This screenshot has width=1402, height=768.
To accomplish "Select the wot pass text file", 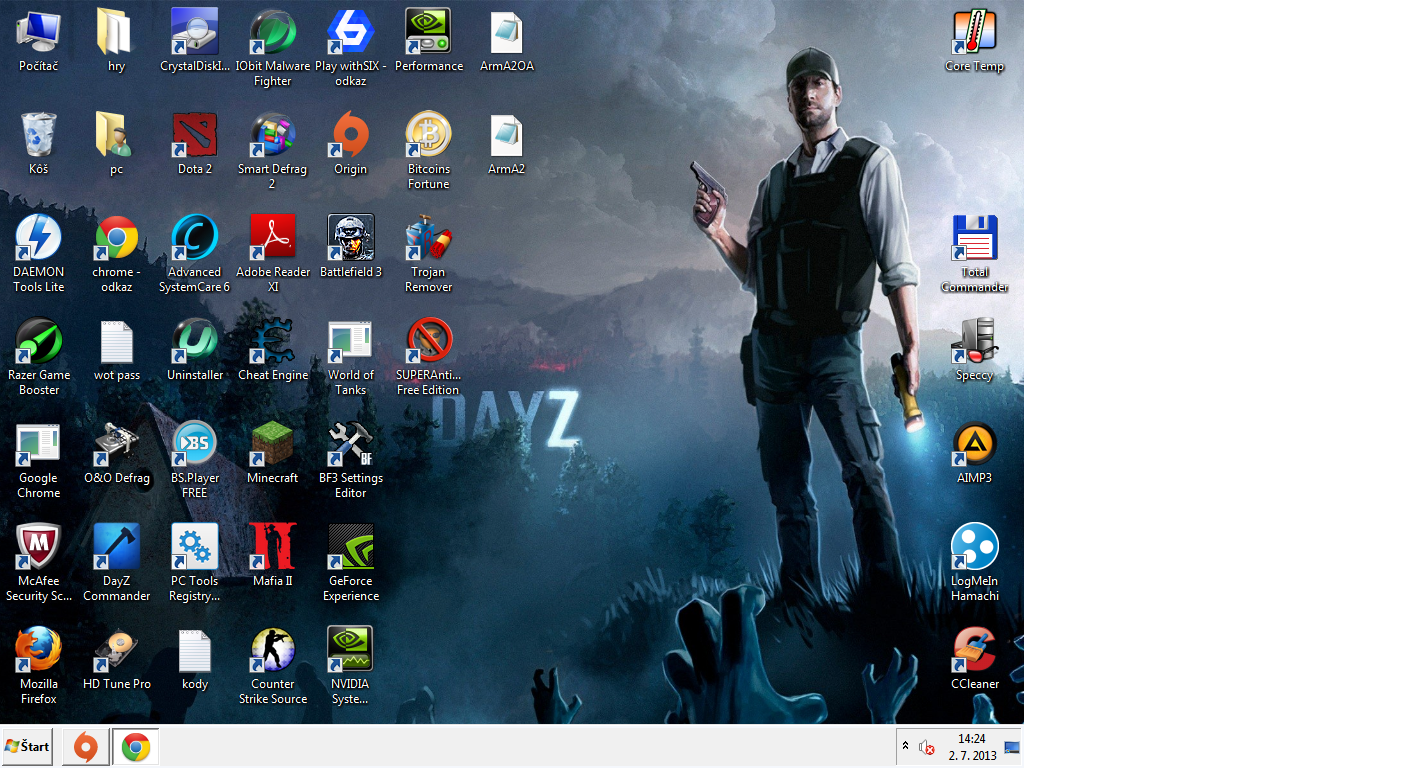I will click(x=116, y=350).
